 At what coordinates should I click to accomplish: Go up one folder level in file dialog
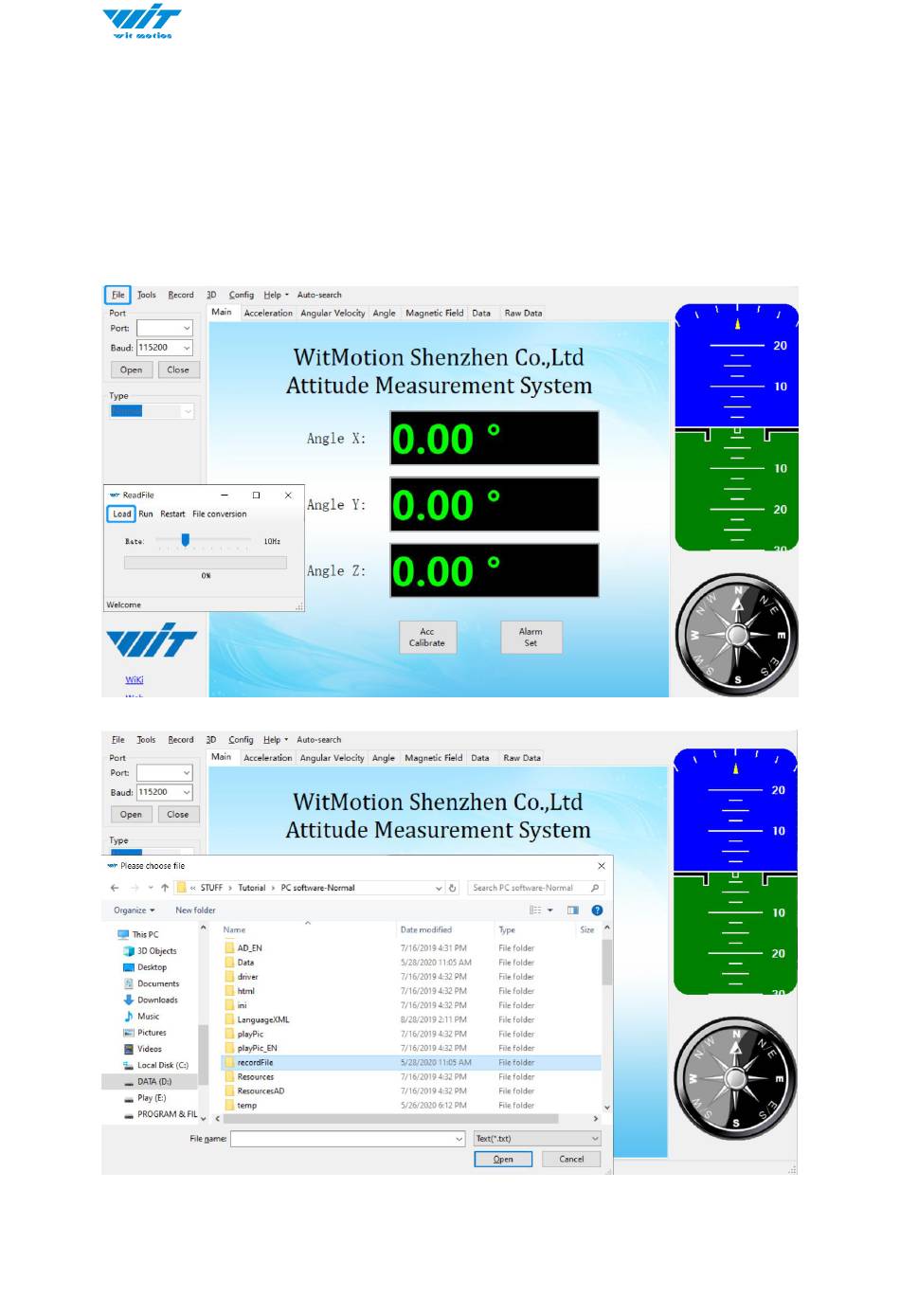(x=165, y=888)
